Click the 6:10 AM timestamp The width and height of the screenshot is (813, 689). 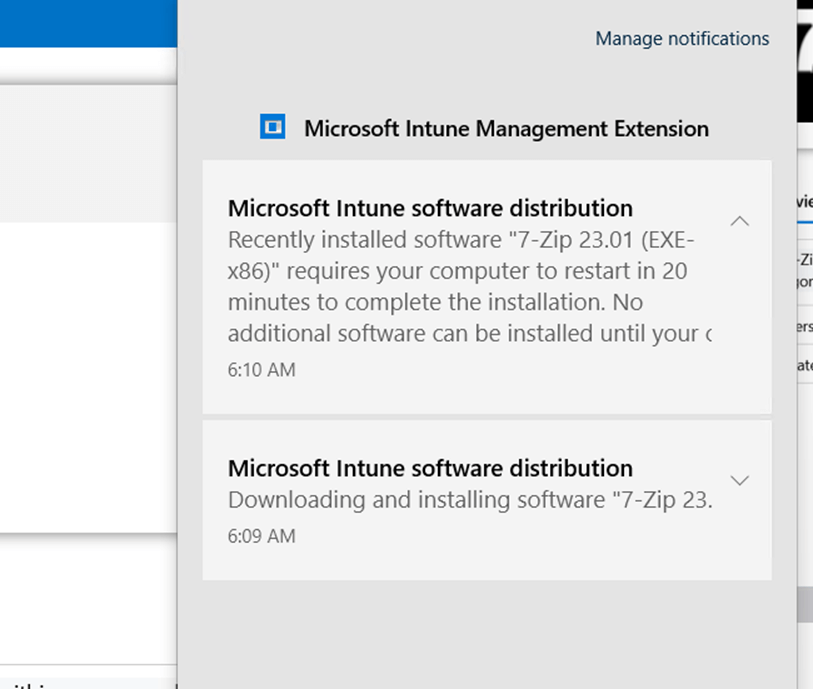click(261, 370)
